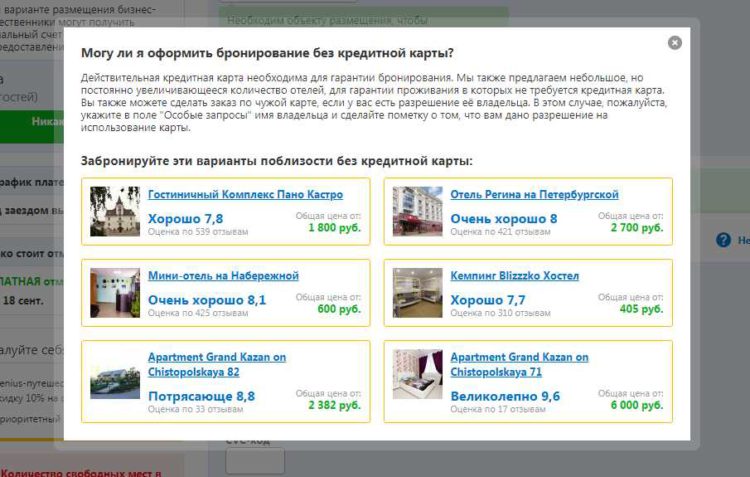Close the credit card booking dialog
750x477 pixels.
674,43
